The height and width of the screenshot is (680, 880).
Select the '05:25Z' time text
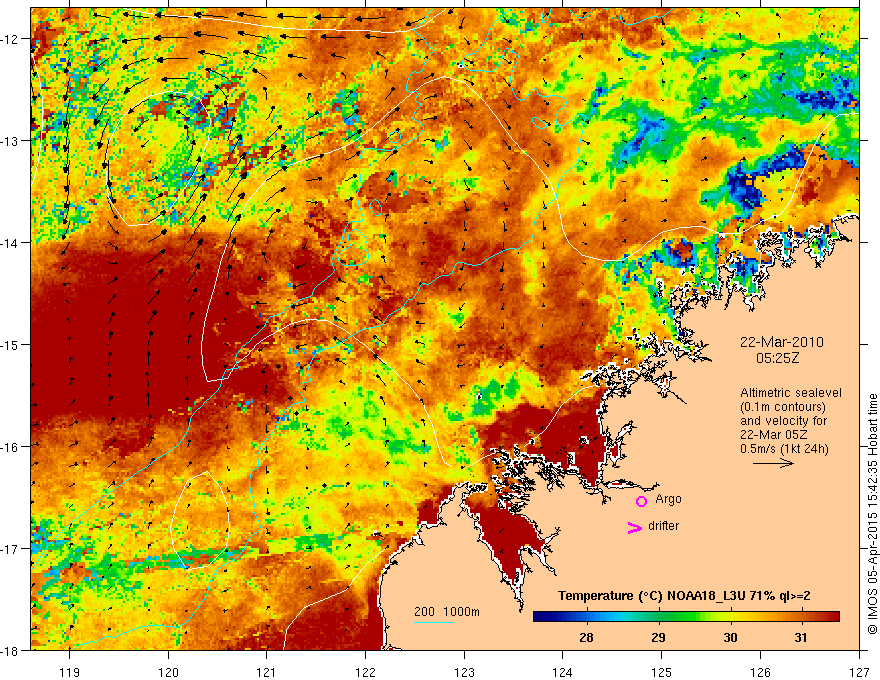pyautogui.click(x=777, y=358)
